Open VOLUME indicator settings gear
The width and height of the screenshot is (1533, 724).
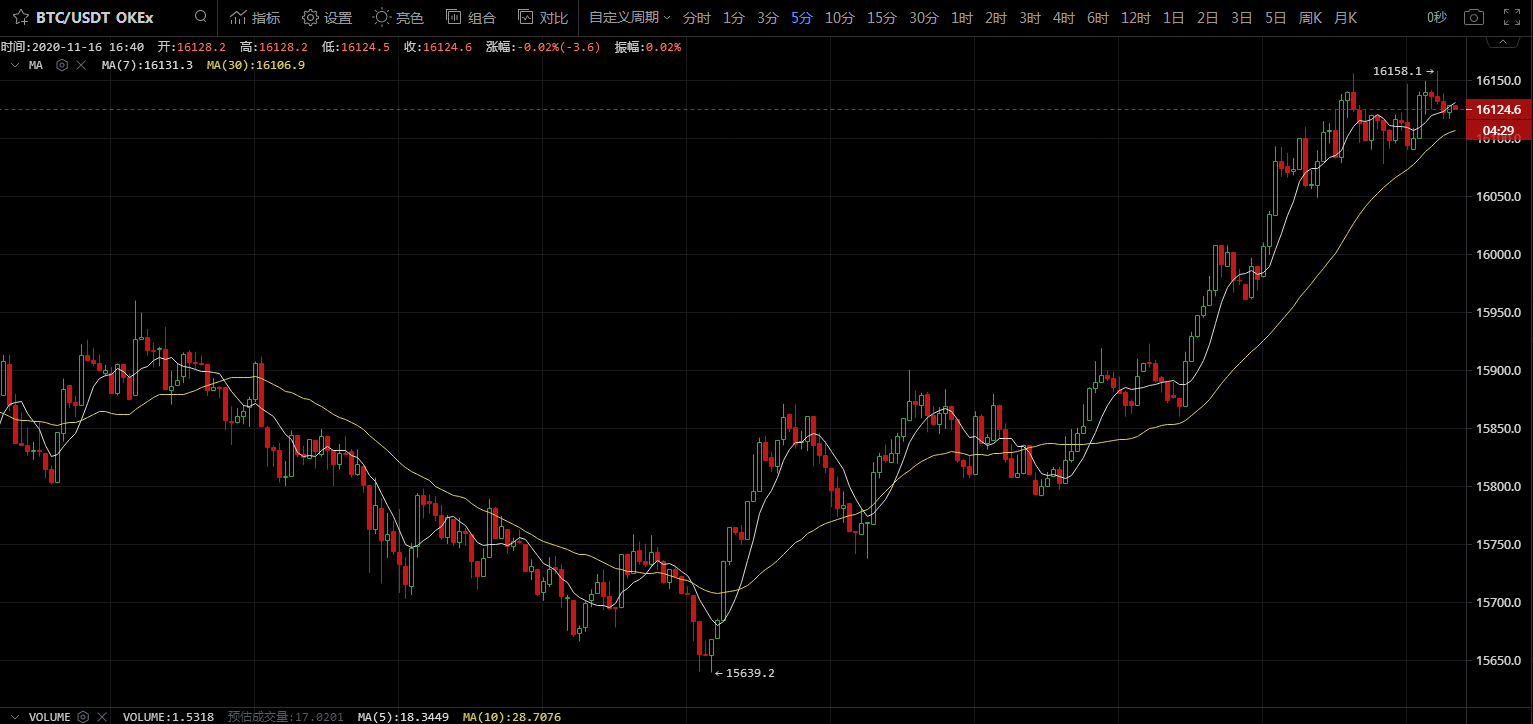click(83, 717)
